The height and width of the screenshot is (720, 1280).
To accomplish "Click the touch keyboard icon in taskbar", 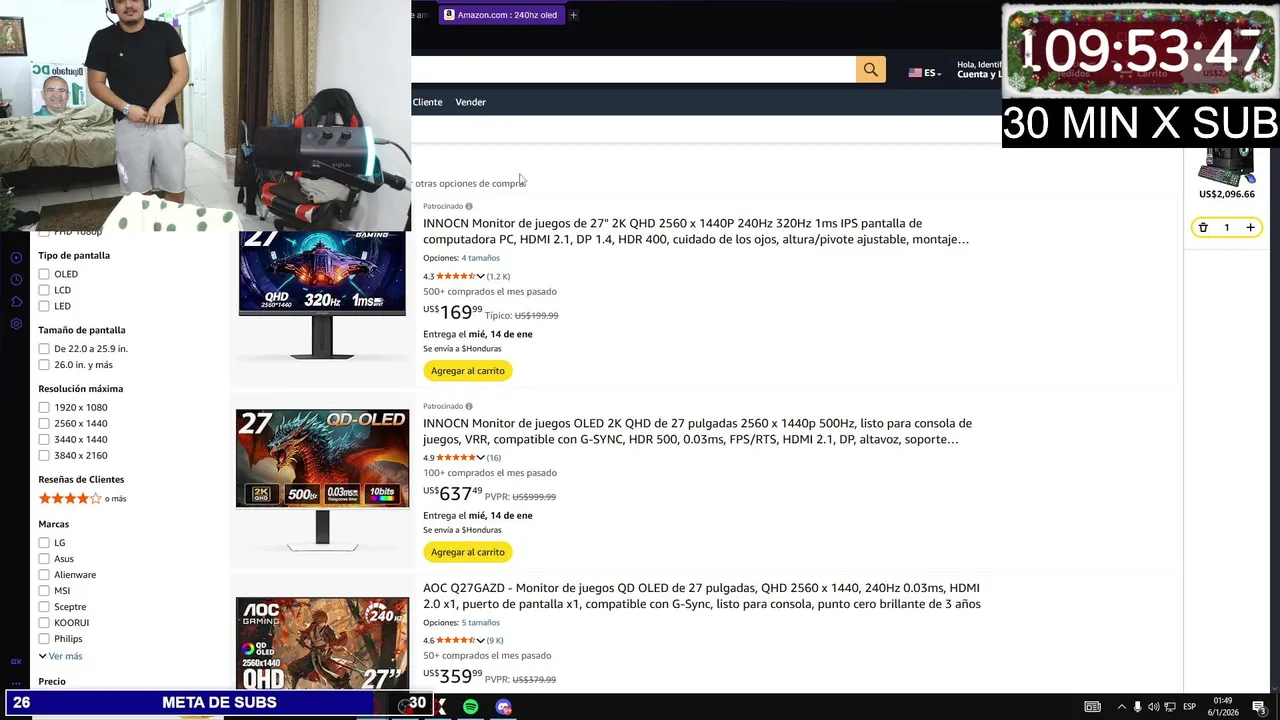I will [1093, 707].
